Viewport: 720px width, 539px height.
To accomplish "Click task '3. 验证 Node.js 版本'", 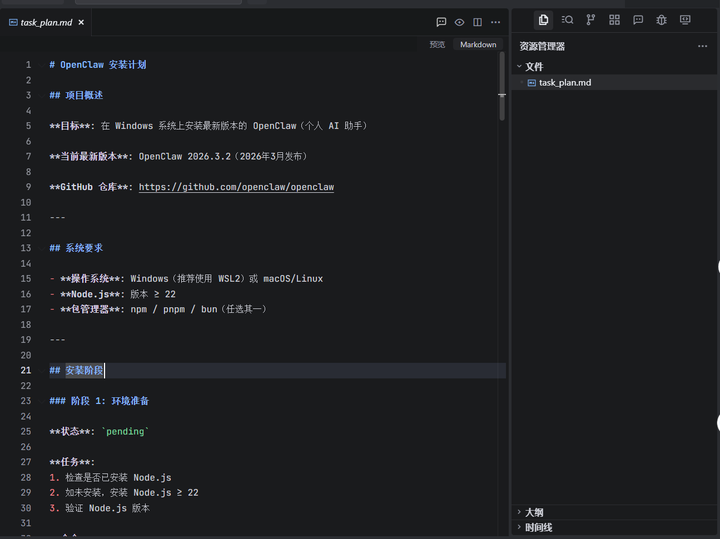I will coord(100,508).
